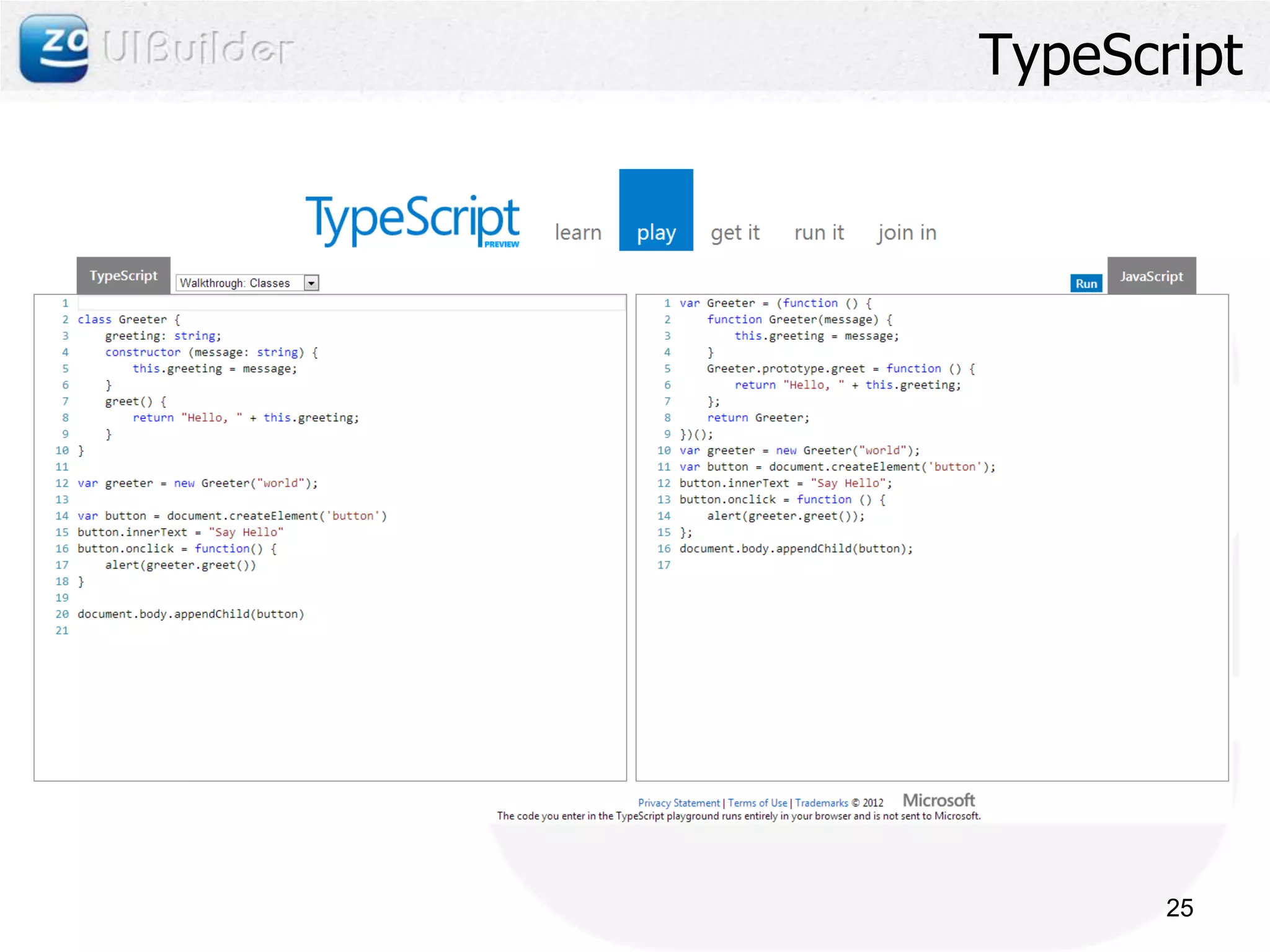Click 'document.body.appendChild(button);' on JavaScript line 16
This screenshot has height=952, width=1270.
pos(796,549)
